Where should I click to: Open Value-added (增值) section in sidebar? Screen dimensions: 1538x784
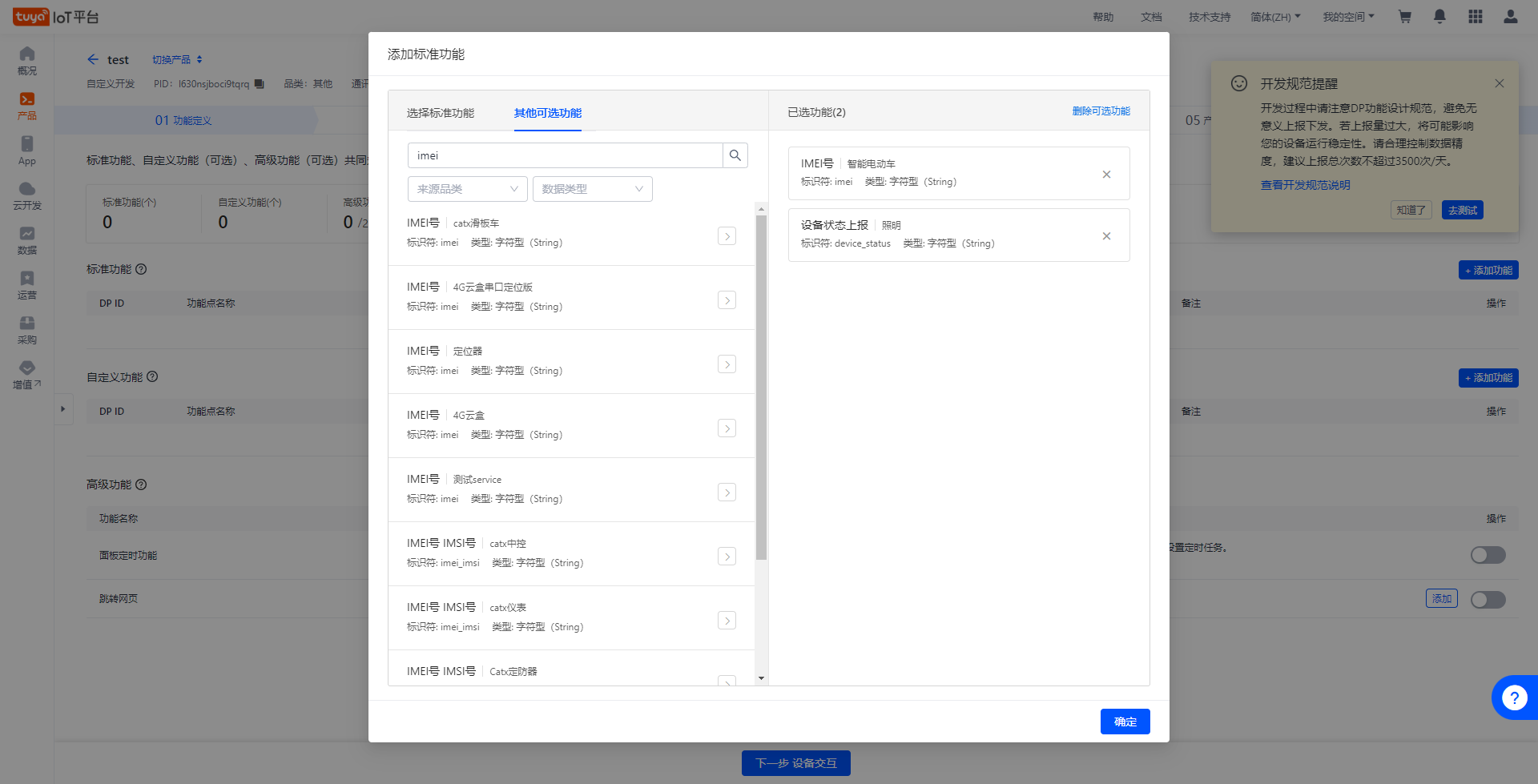(x=27, y=375)
